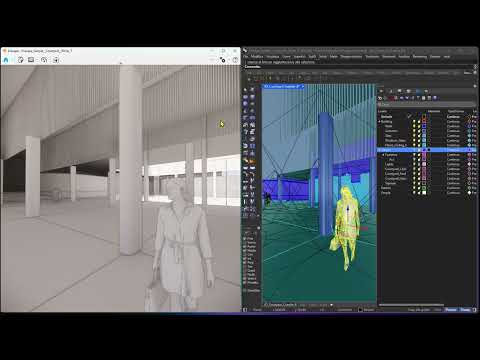Click the second icon in Enscape toolbar
This screenshot has height=360, width=480.
[x=20, y=60]
